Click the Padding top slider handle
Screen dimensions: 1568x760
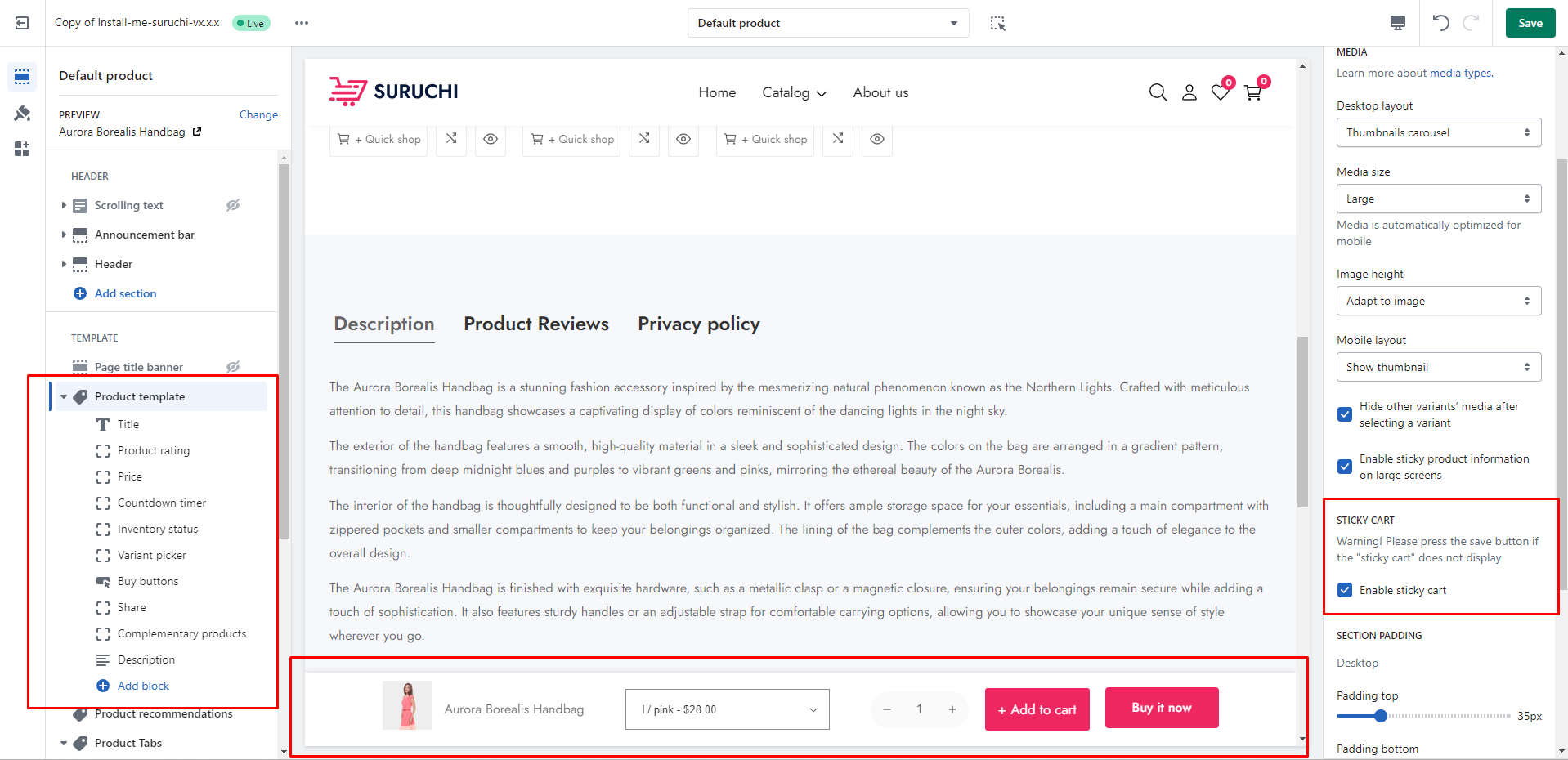(1381, 716)
